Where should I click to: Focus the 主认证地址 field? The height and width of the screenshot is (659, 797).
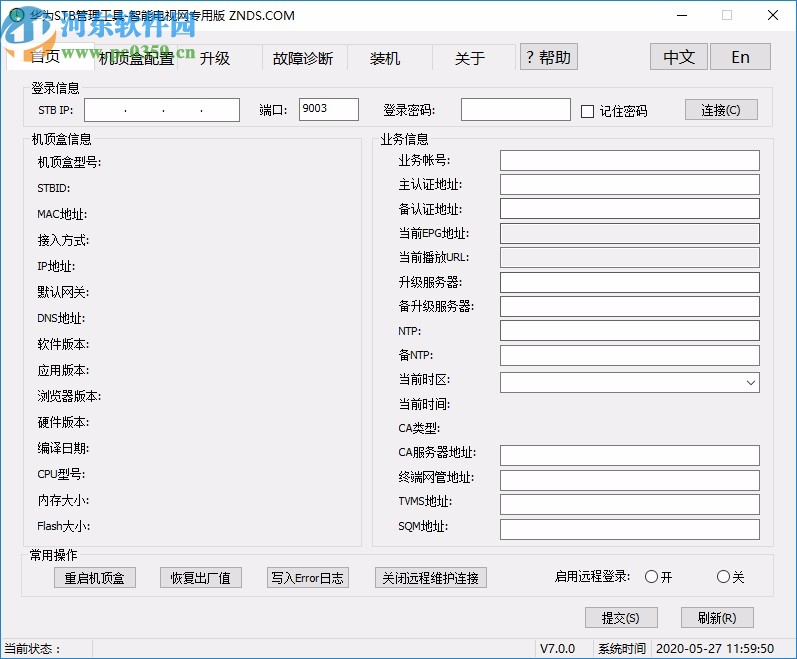pos(629,184)
